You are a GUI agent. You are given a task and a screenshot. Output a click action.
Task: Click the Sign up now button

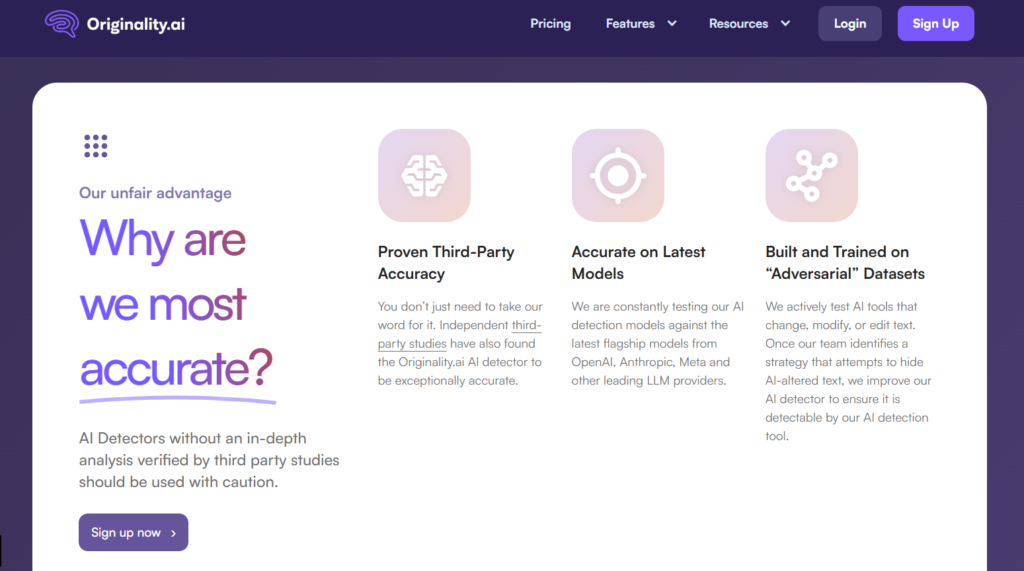(x=133, y=532)
